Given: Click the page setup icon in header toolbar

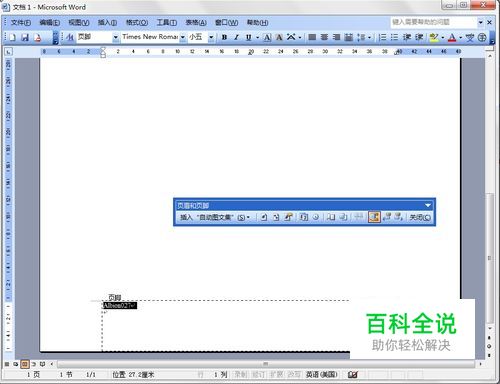Looking at the screenshot, I should coord(331,217).
